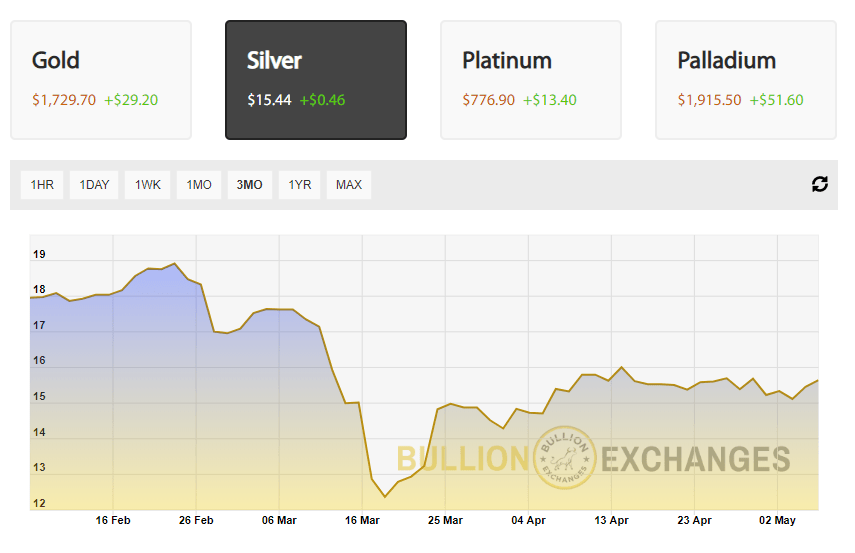Click the refresh chart icon
The height and width of the screenshot is (553, 855).
pos(820,184)
